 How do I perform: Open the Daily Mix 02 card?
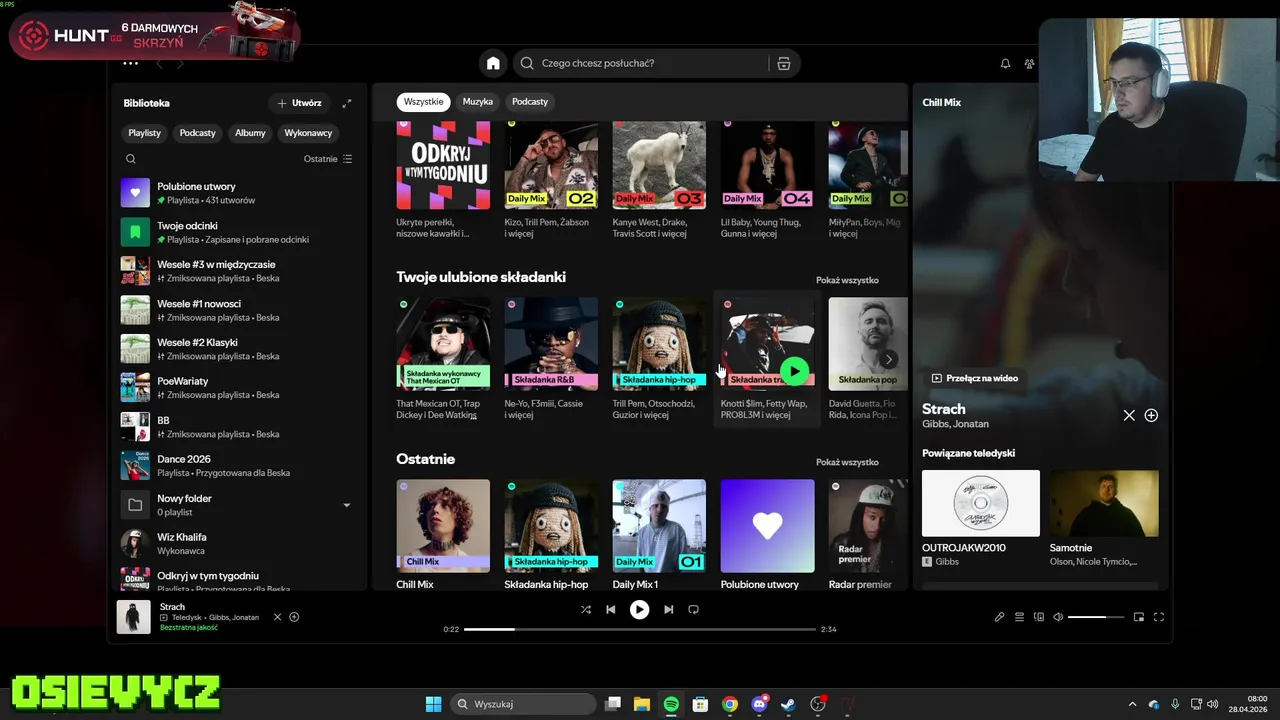[551, 181]
